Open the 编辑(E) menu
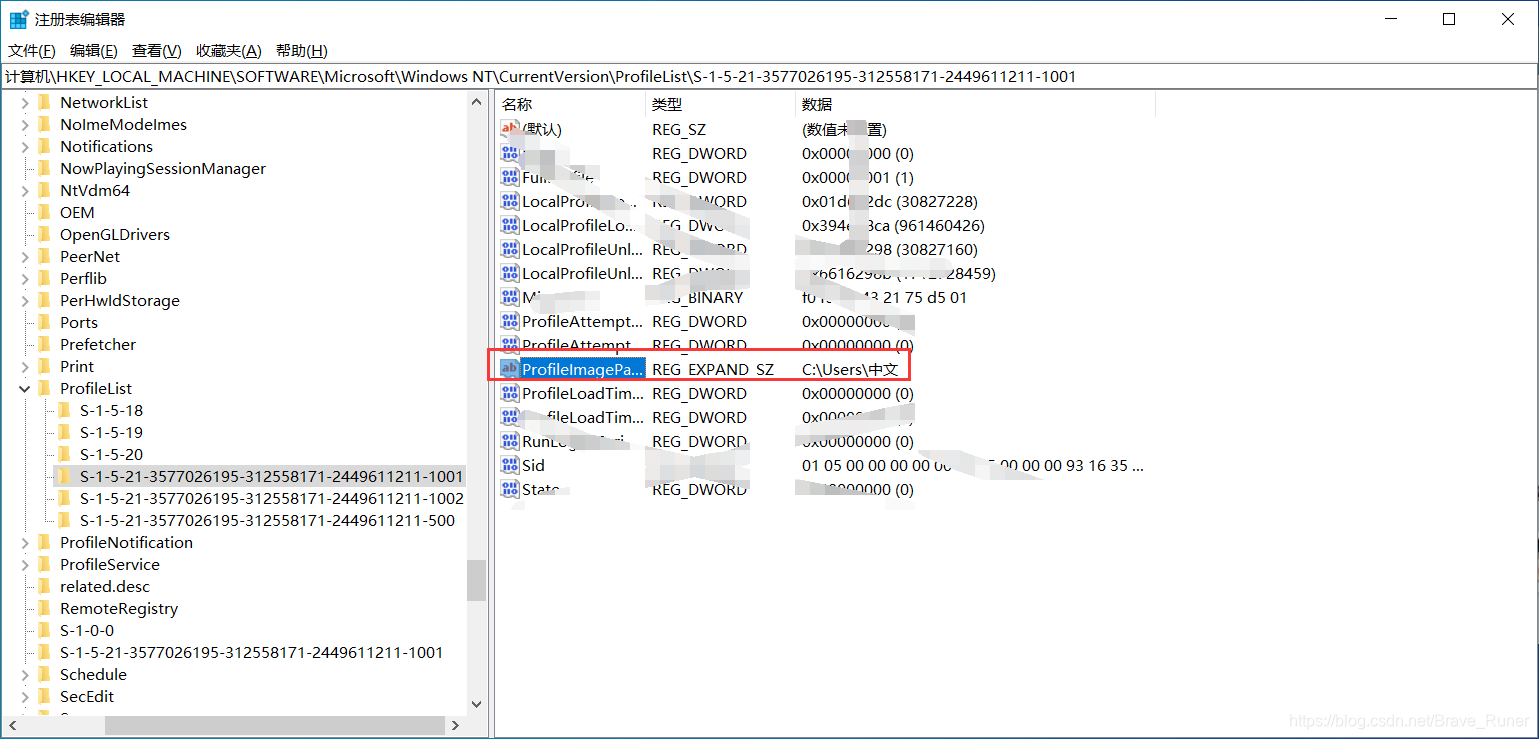 (93, 51)
